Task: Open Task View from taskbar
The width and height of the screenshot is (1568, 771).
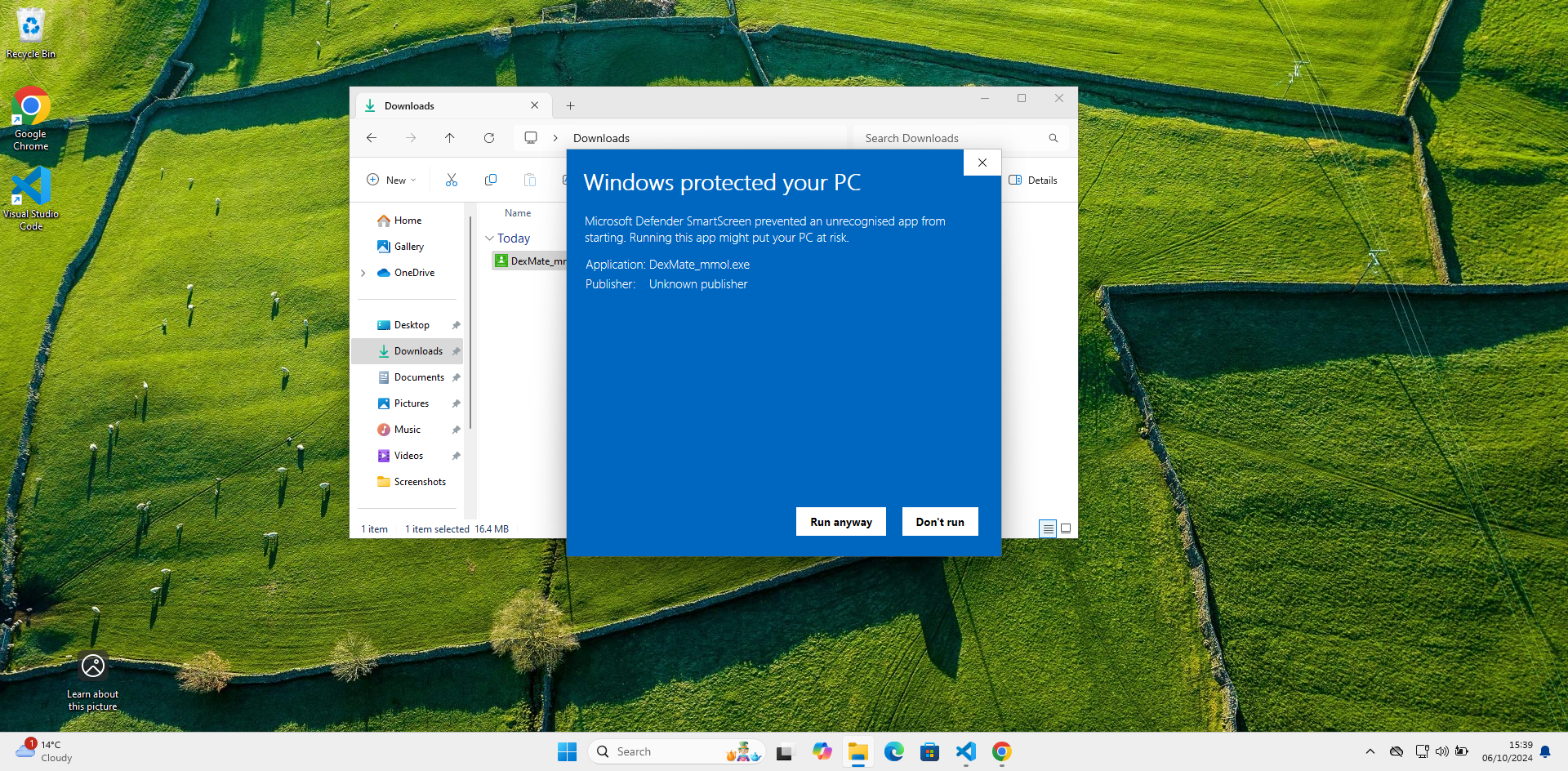Action: click(x=785, y=751)
